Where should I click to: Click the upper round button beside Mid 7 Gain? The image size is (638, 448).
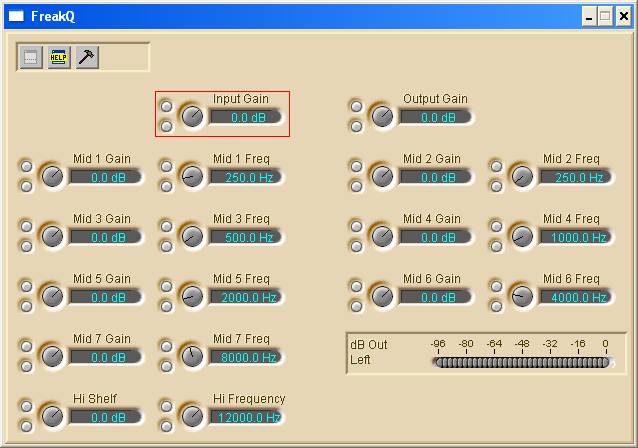[26, 346]
